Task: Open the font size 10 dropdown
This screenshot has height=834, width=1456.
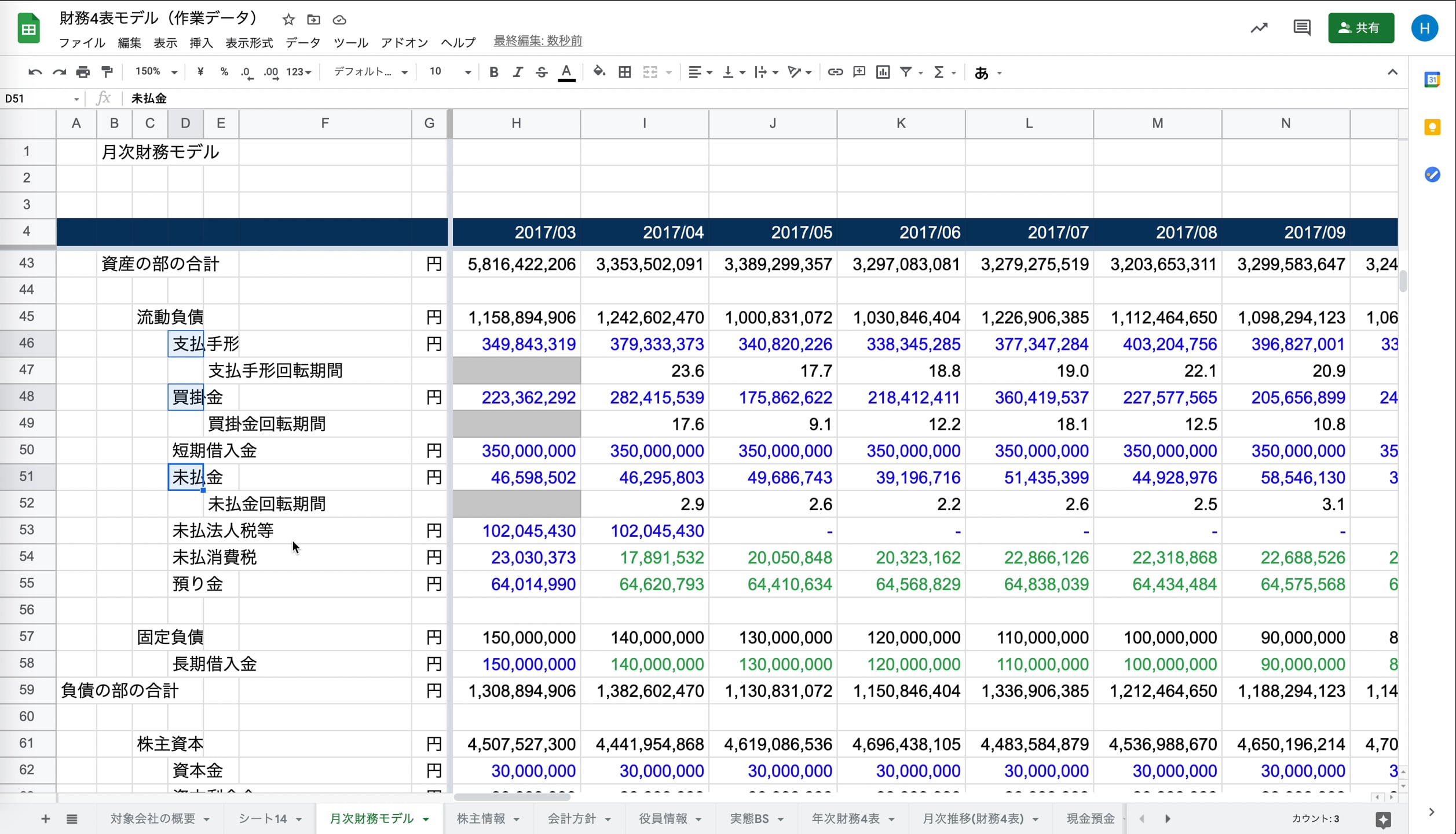Action: (449, 72)
